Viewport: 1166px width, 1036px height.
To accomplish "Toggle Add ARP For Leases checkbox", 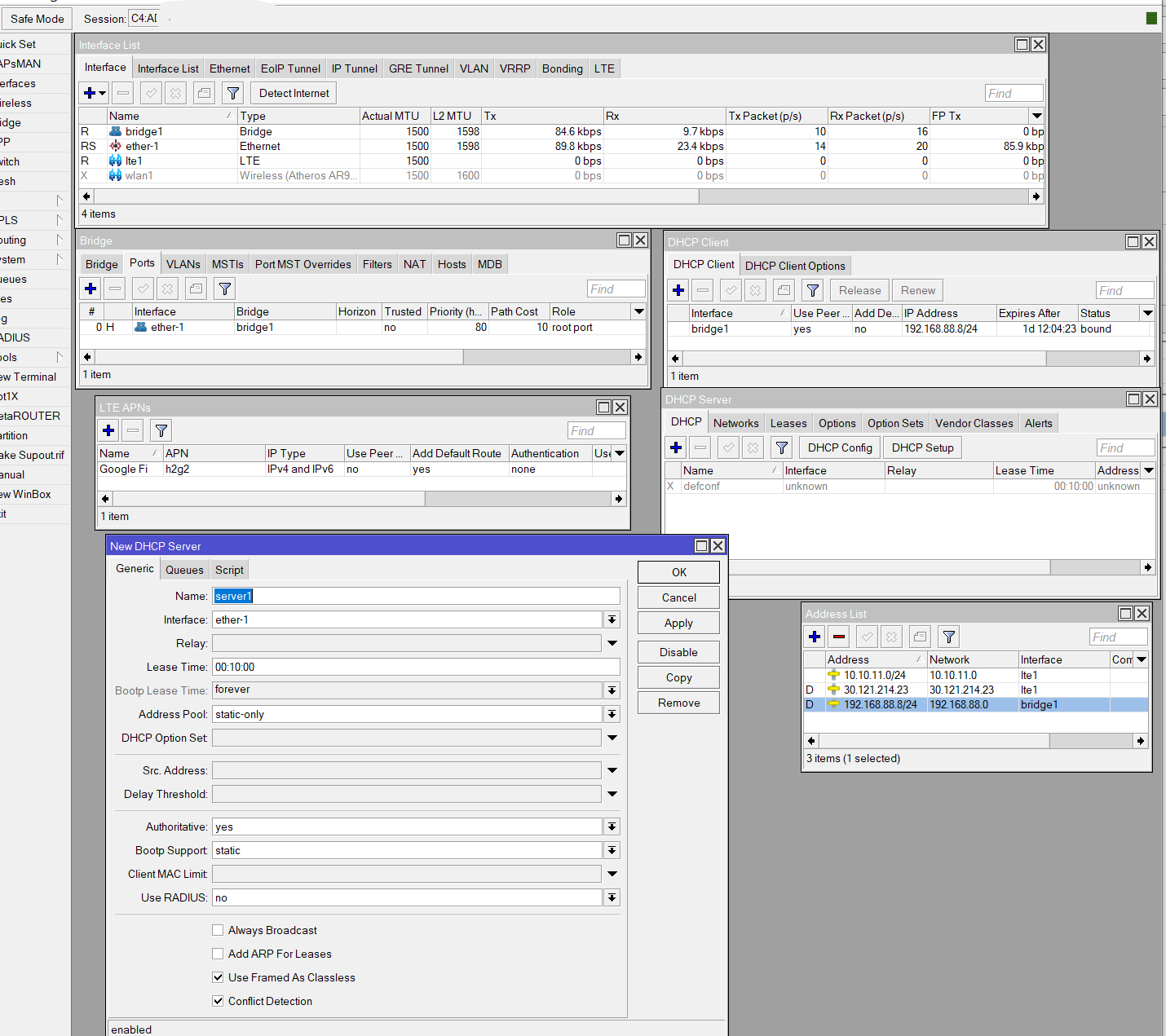I will pos(218,954).
